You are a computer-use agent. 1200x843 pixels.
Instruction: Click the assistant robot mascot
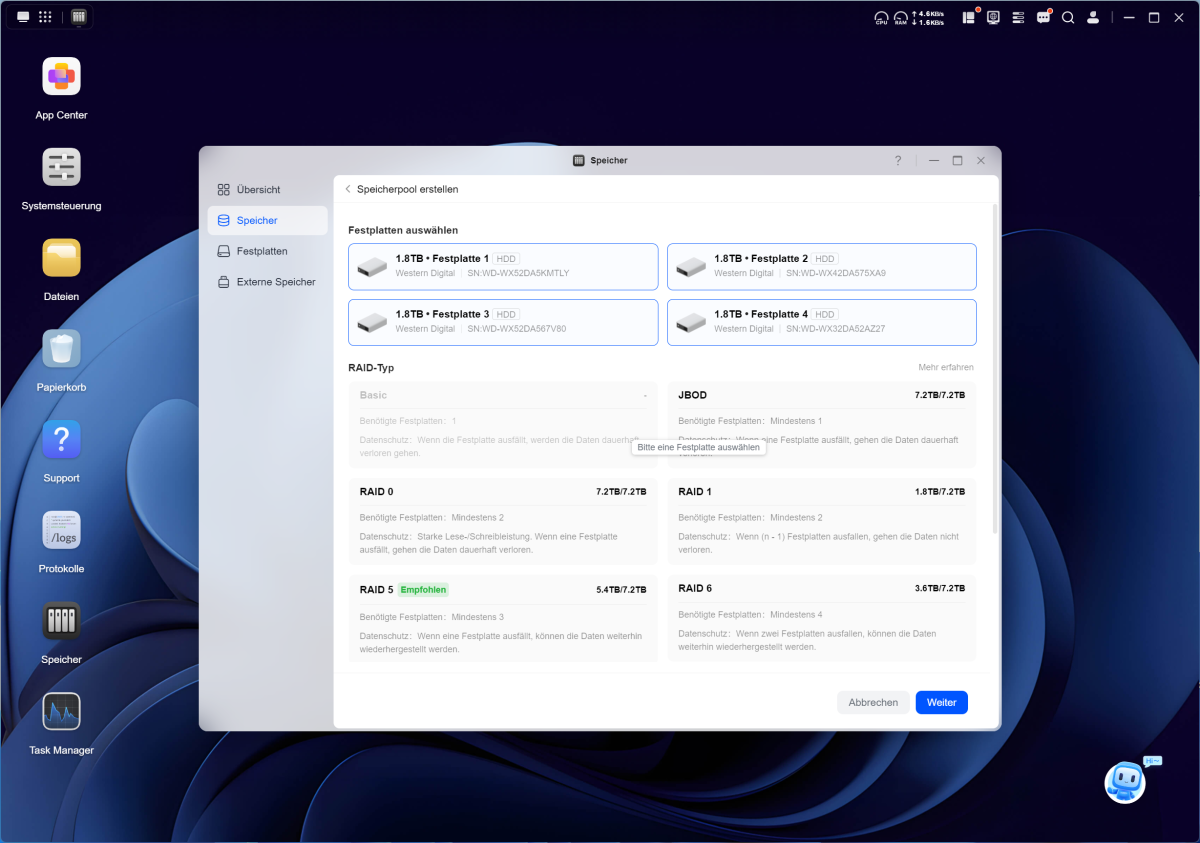1126,781
